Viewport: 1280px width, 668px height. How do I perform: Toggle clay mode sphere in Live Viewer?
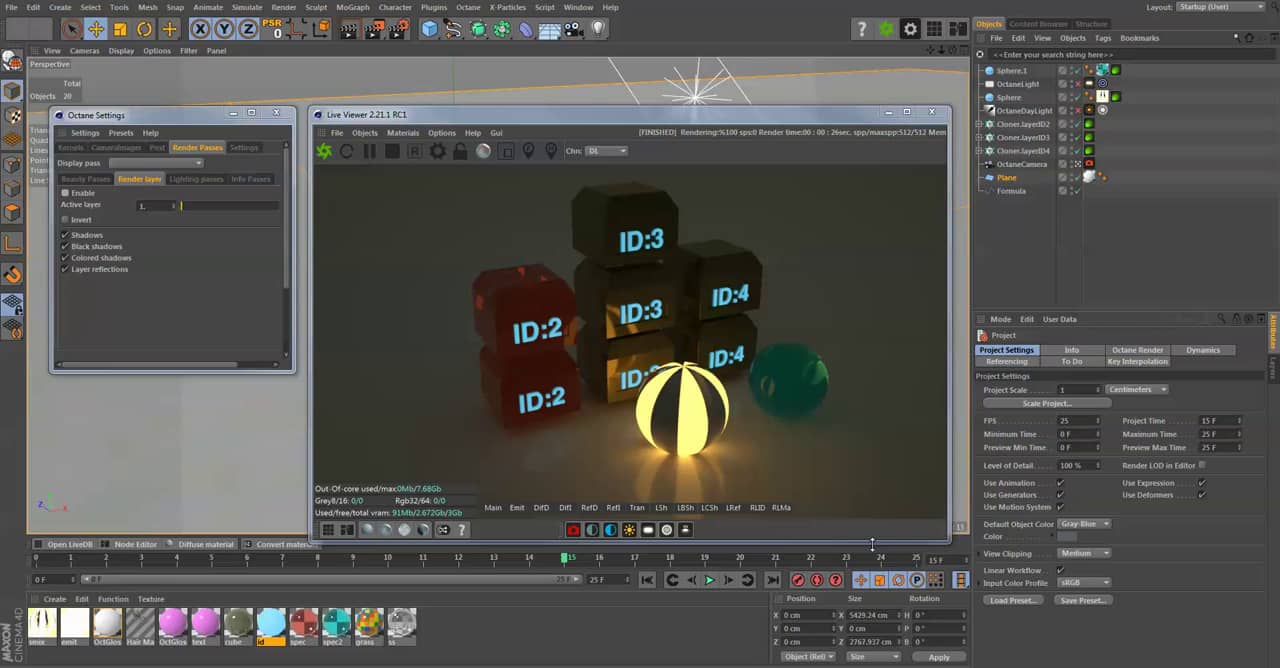483,151
